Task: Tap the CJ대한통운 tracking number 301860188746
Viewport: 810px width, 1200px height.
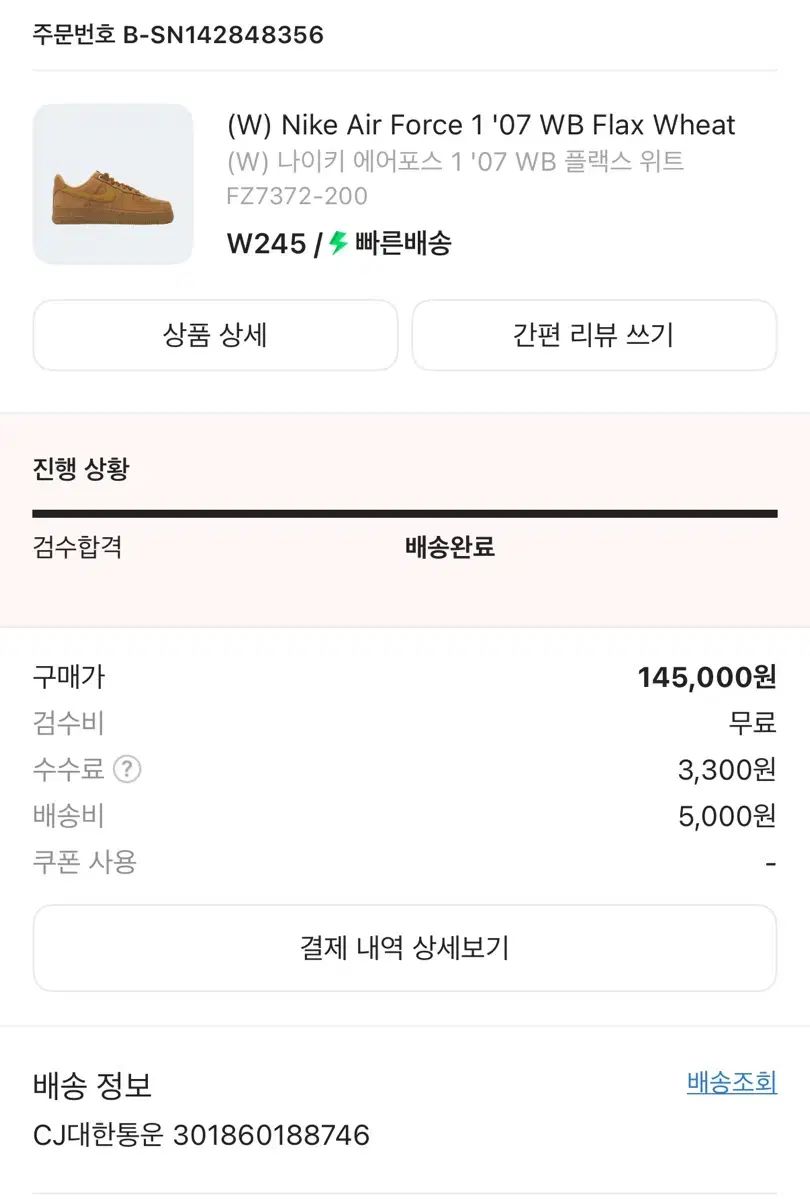Action: pos(271,1135)
